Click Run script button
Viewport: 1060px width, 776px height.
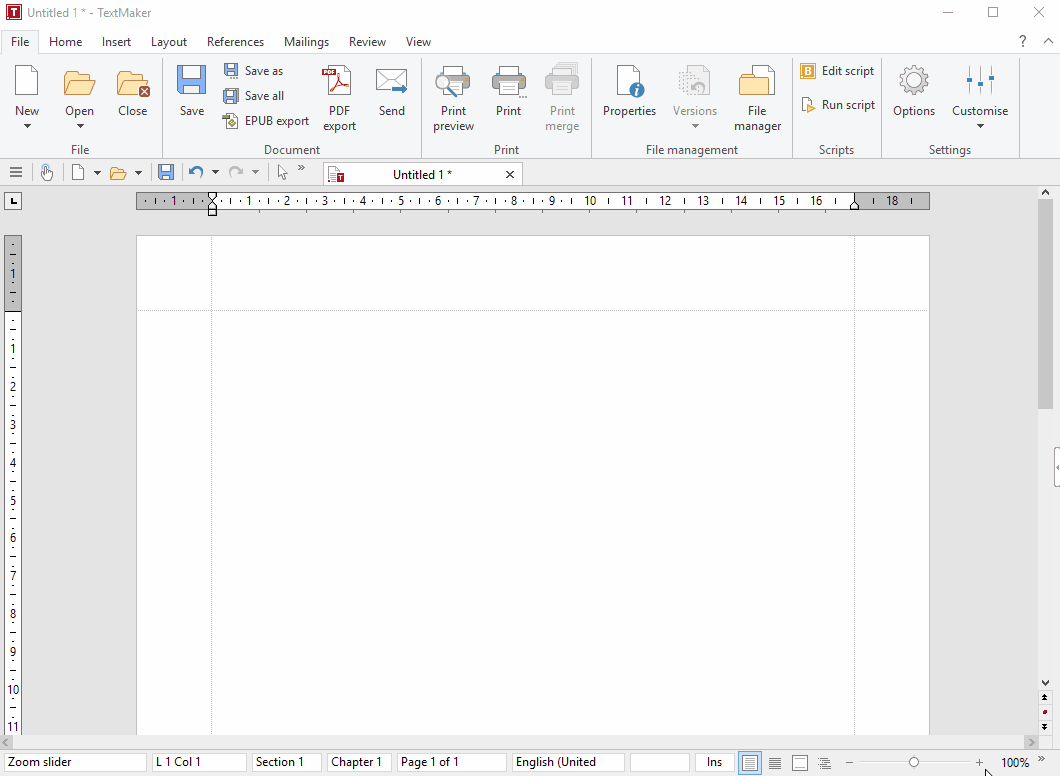[837, 105]
